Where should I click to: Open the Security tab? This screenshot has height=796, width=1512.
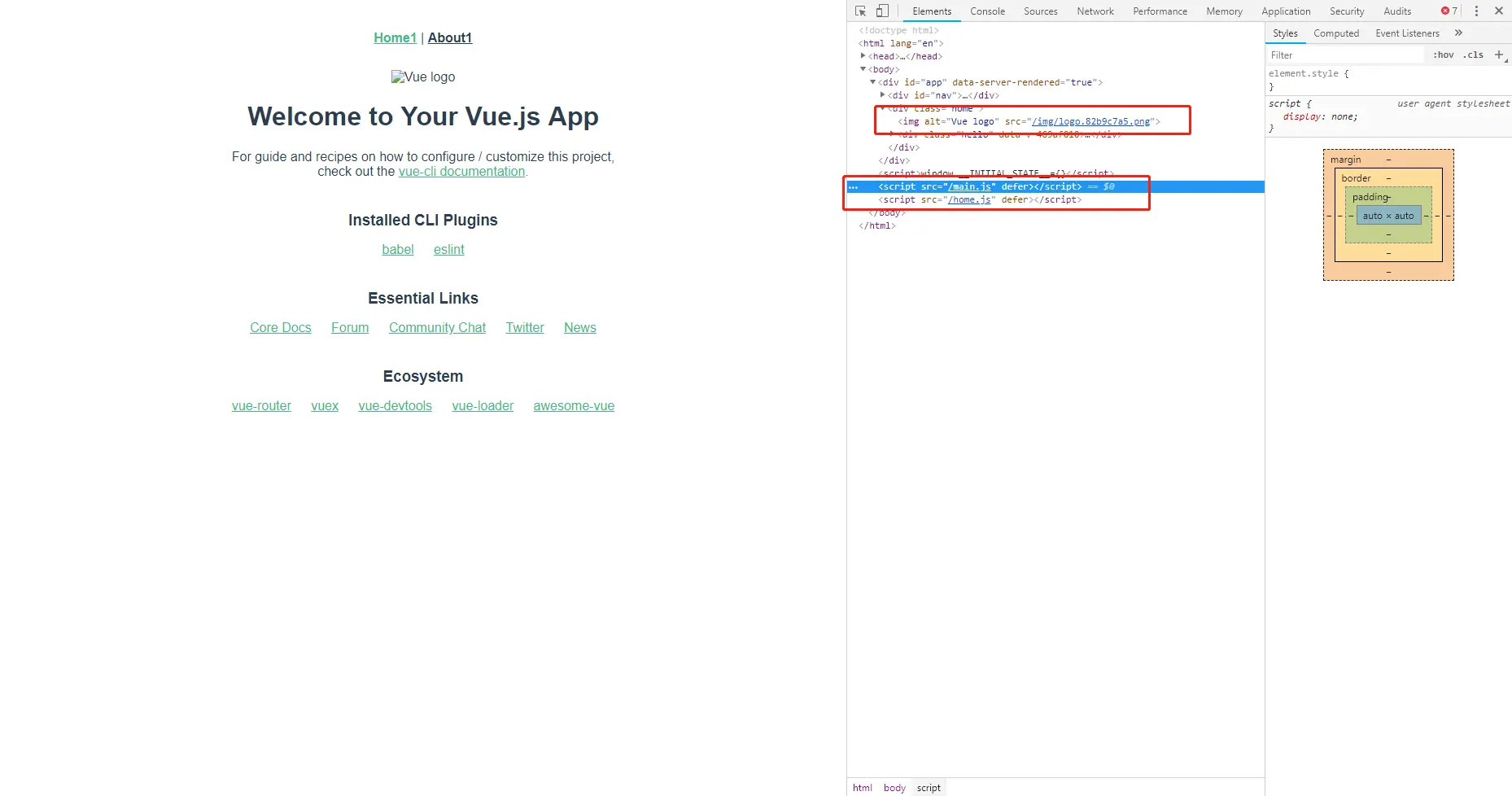pos(1347,11)
